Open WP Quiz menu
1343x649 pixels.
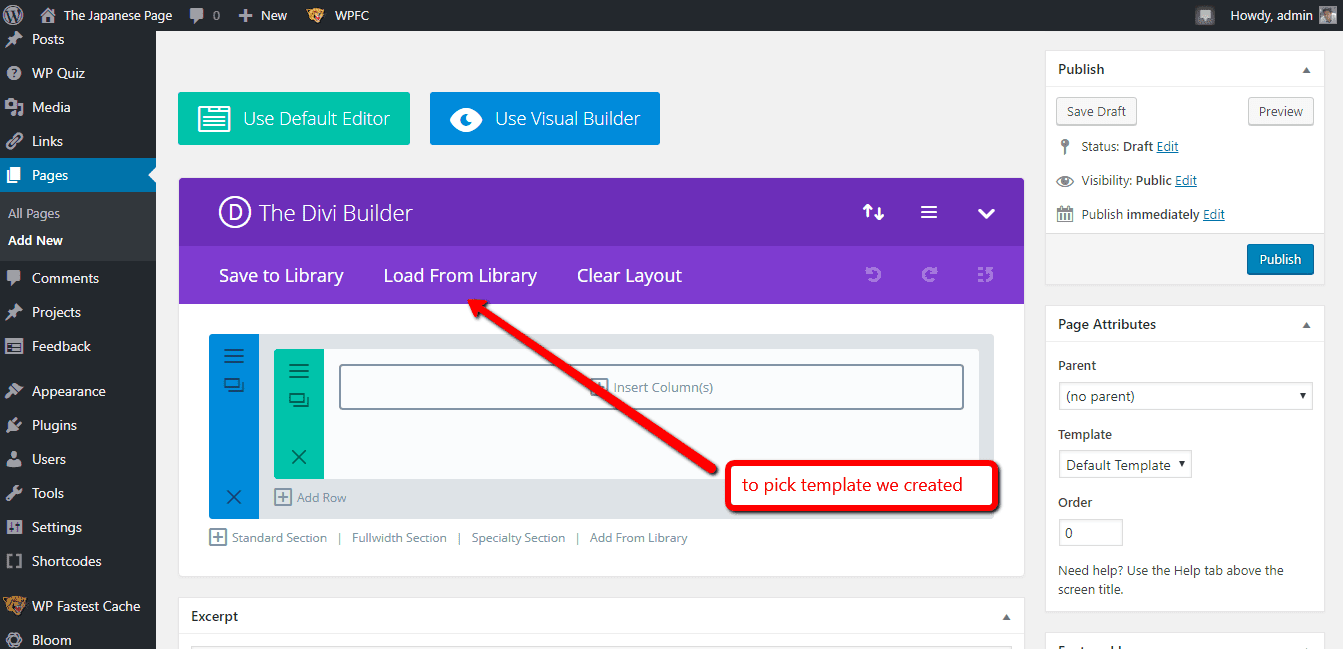tap(58, 73)
